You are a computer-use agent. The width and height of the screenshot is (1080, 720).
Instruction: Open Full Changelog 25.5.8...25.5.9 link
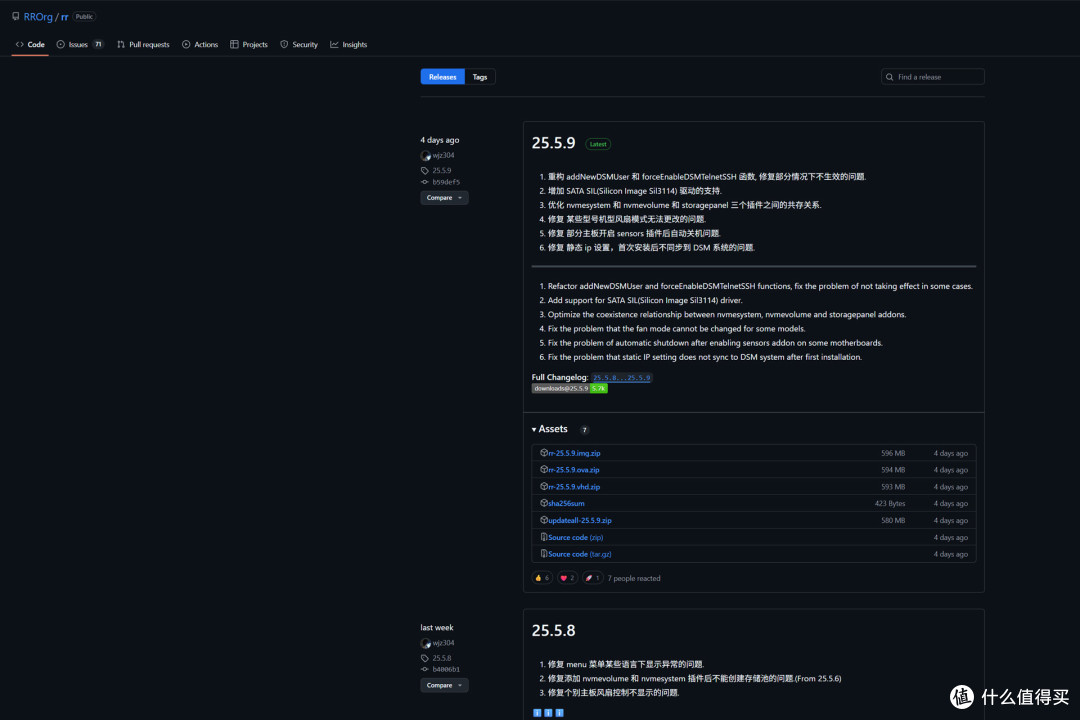[621, 378]
